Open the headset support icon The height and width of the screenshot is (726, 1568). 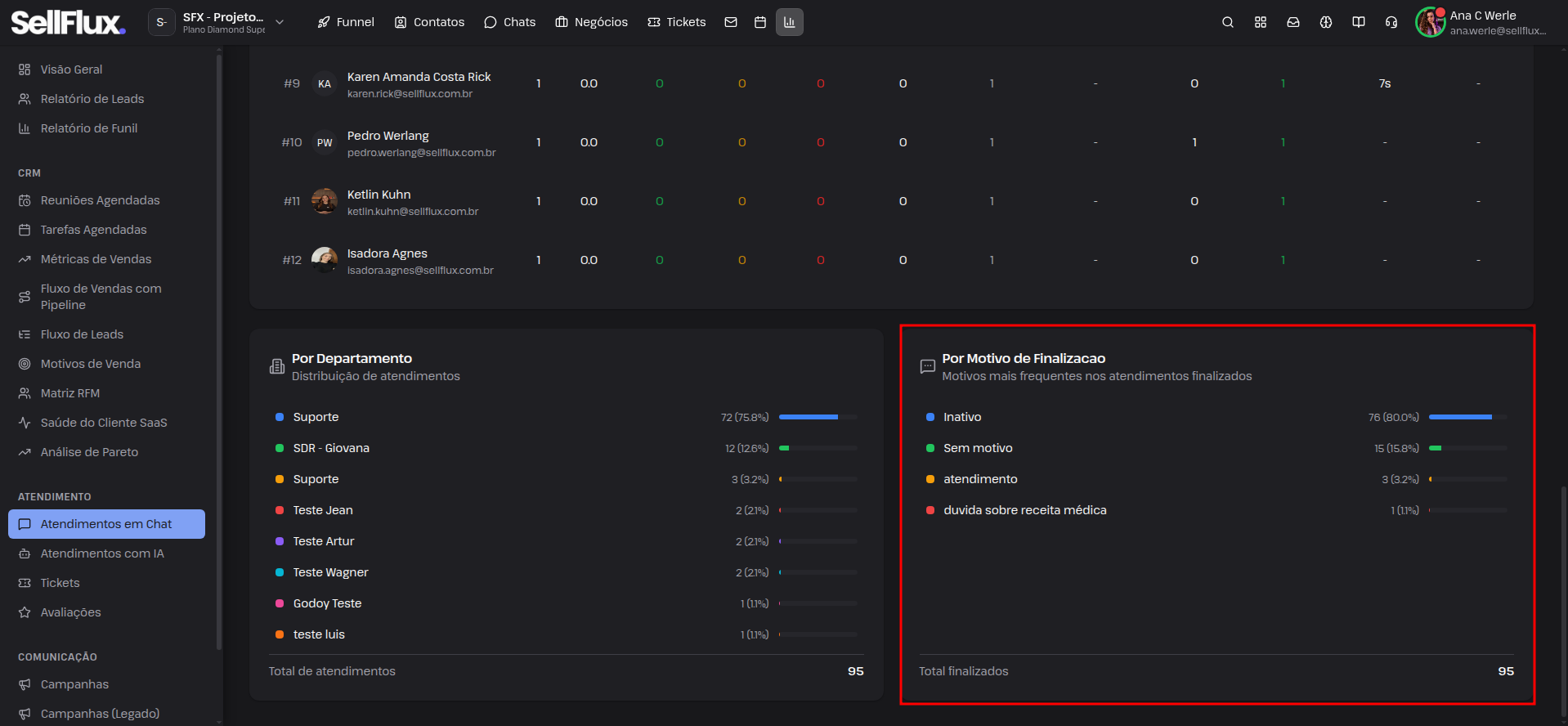(x=1391, y=22)
